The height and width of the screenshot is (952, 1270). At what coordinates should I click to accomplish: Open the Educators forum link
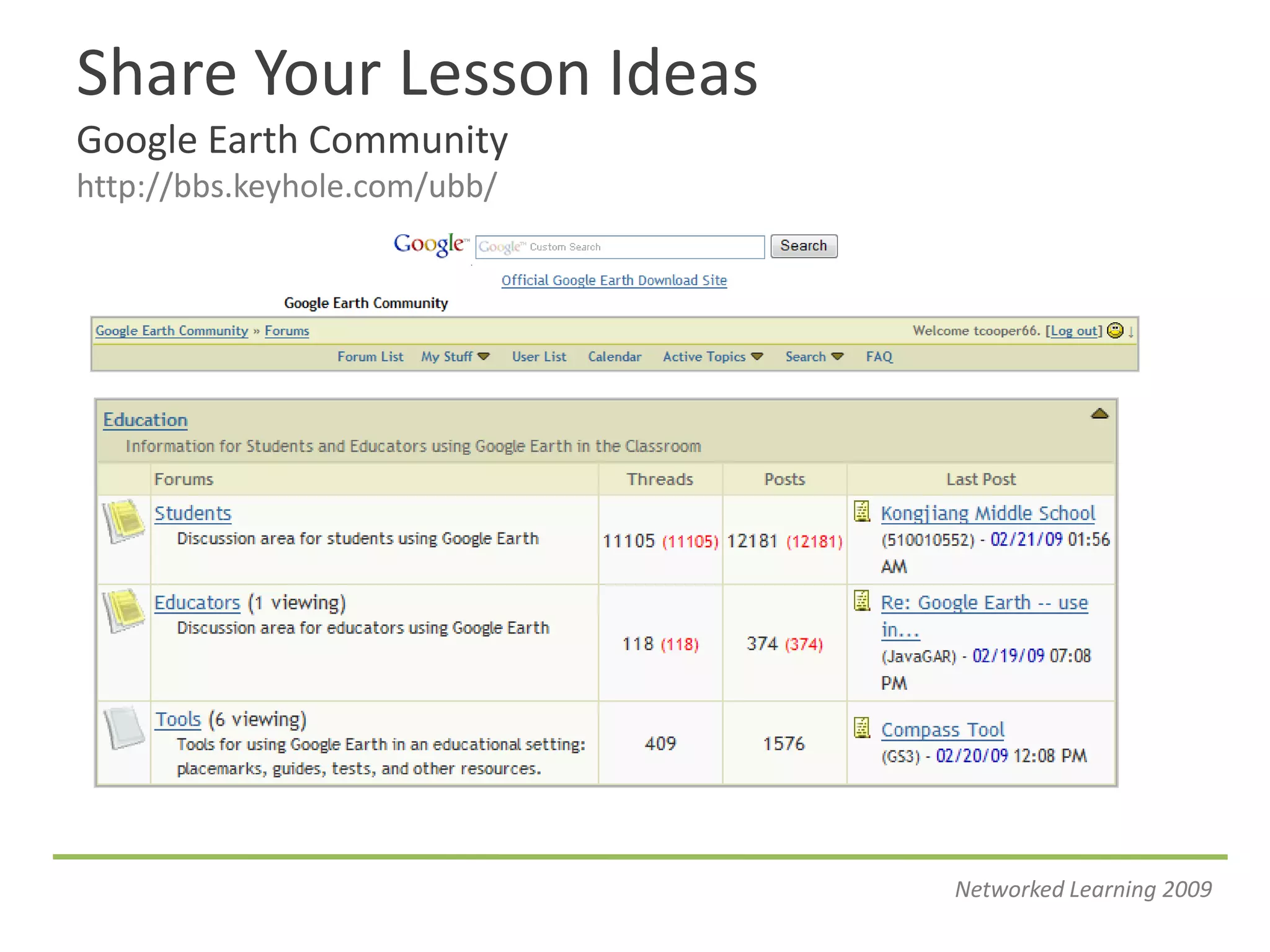tap(197, 603)
